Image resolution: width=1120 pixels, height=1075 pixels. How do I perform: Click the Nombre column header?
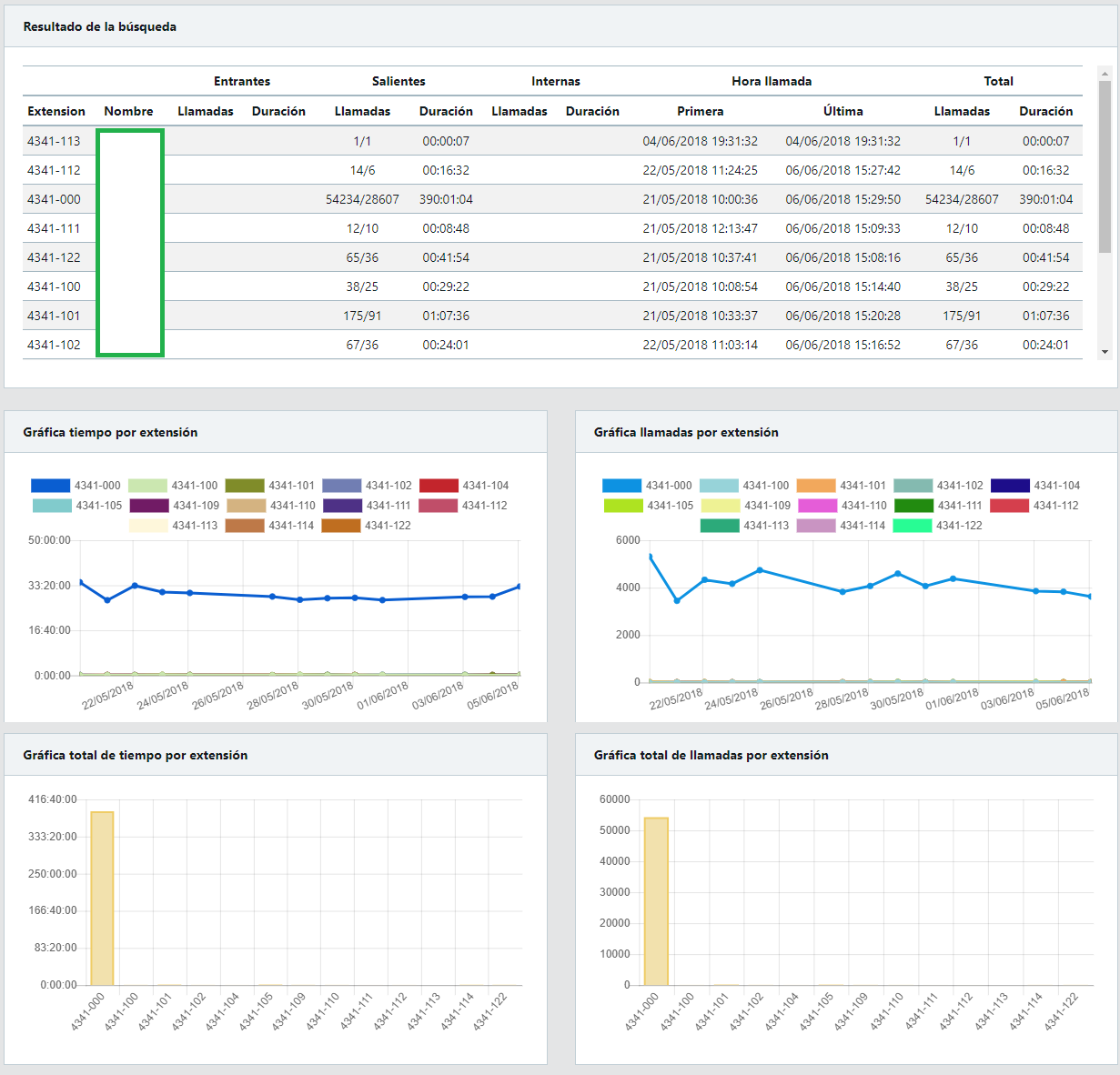[128, 111]
